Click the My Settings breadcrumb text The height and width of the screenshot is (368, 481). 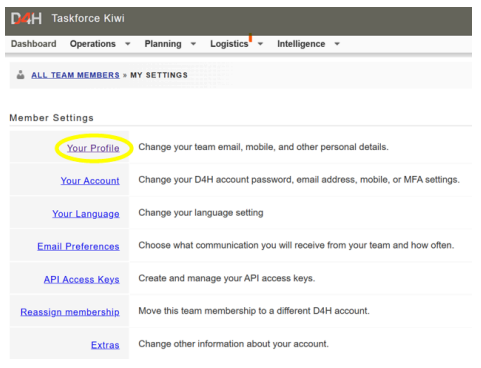tap(159, 75)
